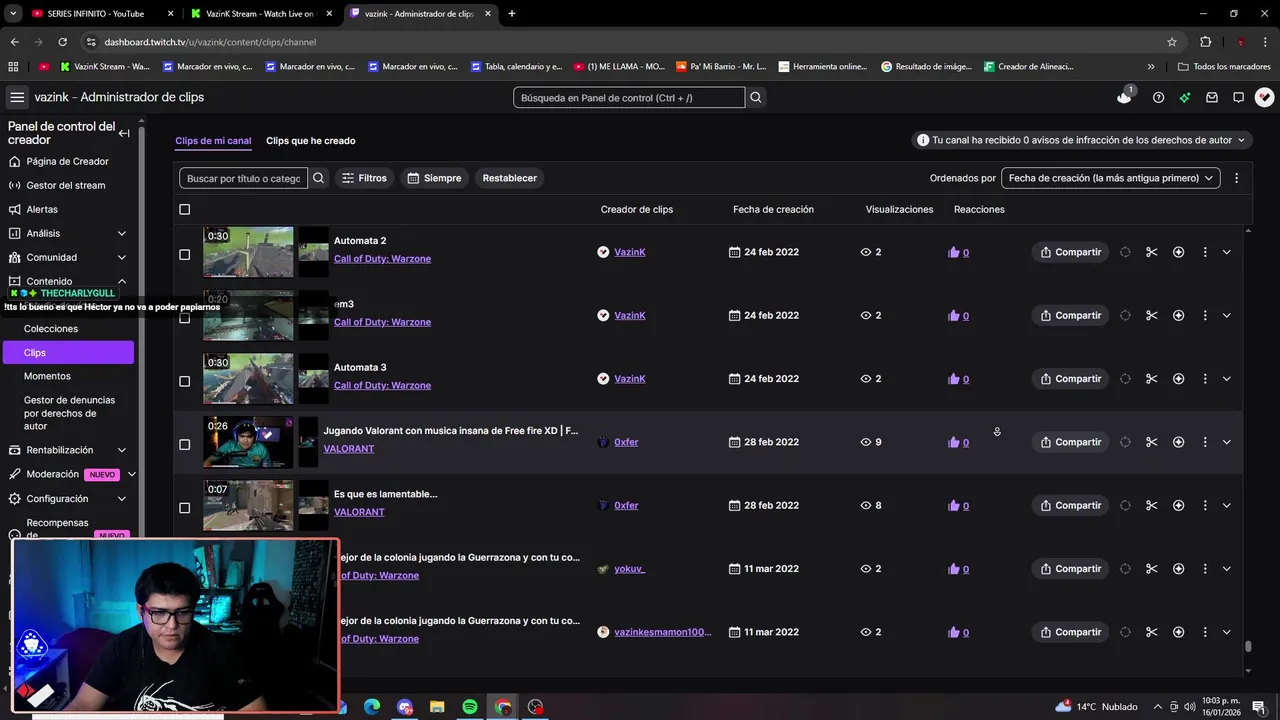Open more options for Automata 2 clip

pyautogui.click(x=1205, y=252)
